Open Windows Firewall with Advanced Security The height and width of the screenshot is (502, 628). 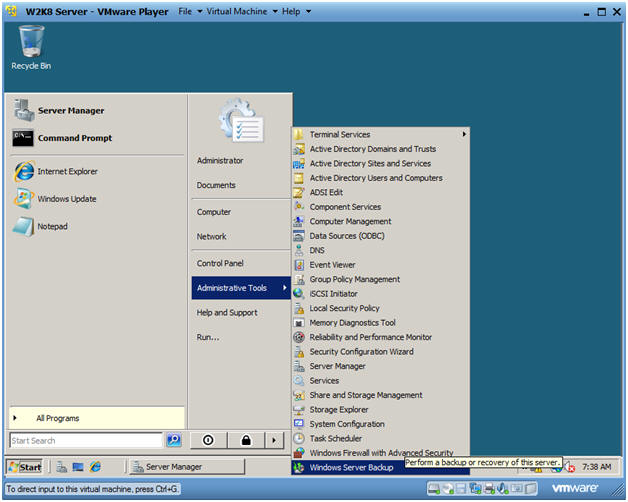click(x=380, y=453)
